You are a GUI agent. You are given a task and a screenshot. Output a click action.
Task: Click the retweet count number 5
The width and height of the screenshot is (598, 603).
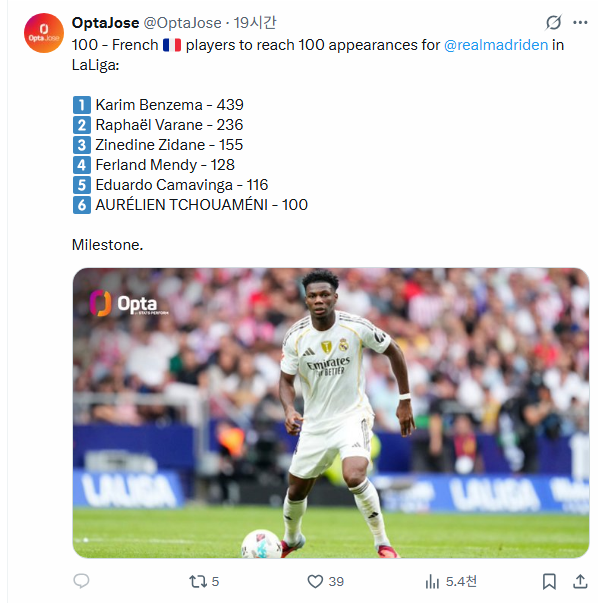(x=215, y=581)
